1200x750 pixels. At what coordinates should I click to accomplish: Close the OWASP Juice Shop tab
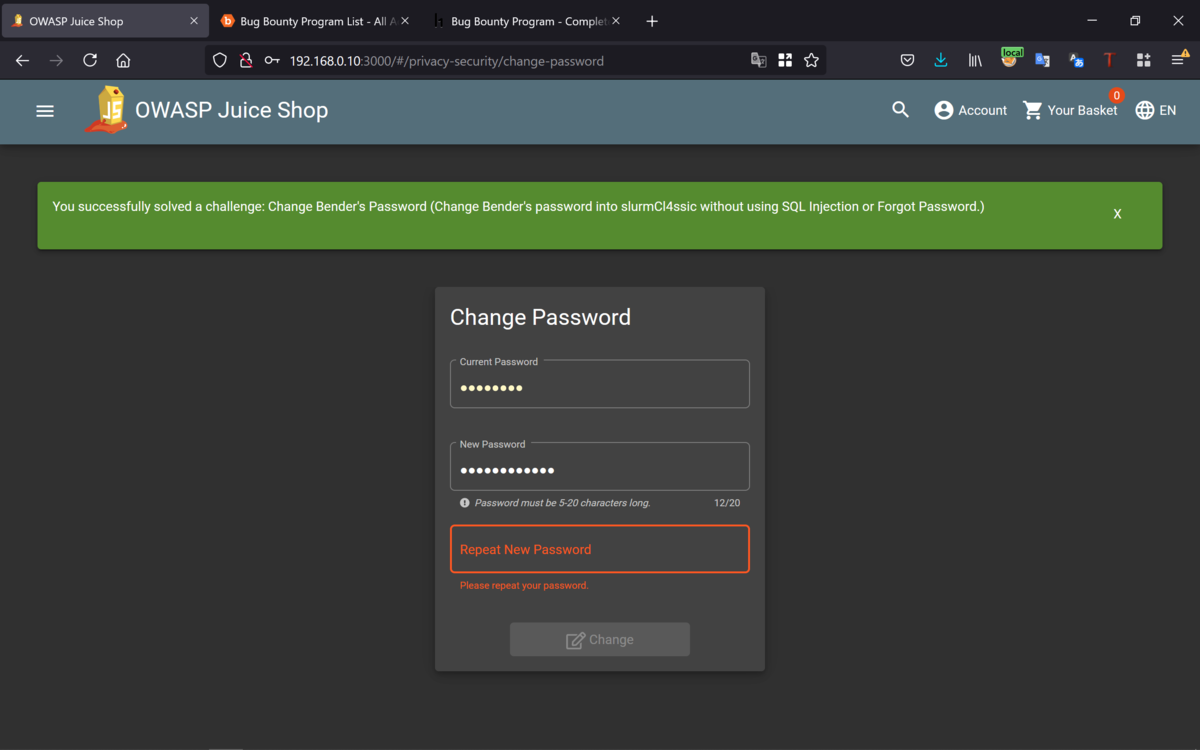194,21
